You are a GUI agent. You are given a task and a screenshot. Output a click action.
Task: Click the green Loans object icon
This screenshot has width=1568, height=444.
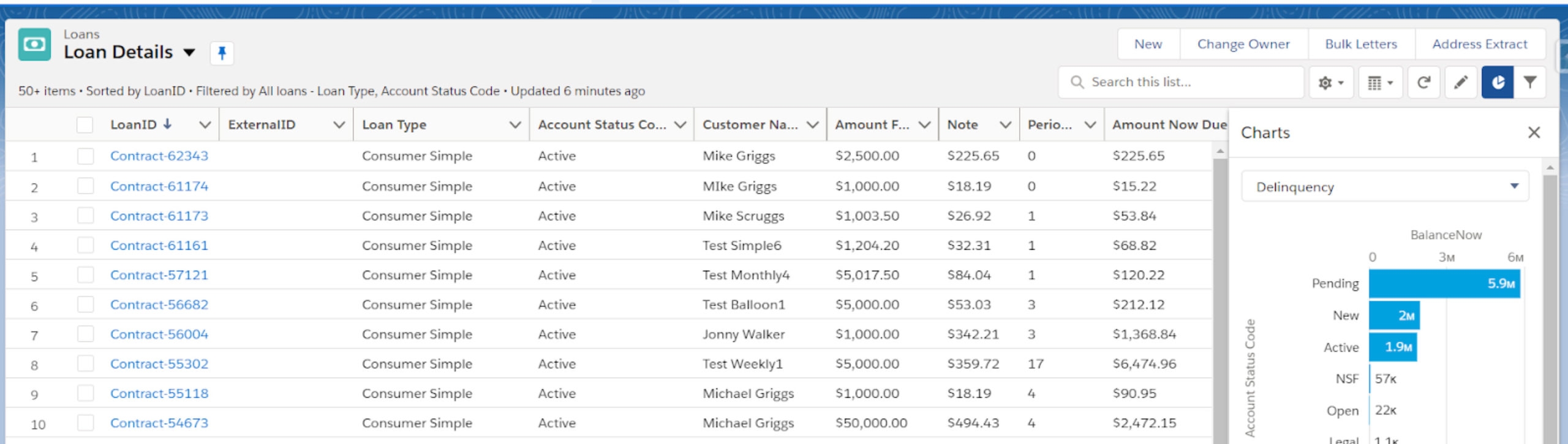click(34, 45)
